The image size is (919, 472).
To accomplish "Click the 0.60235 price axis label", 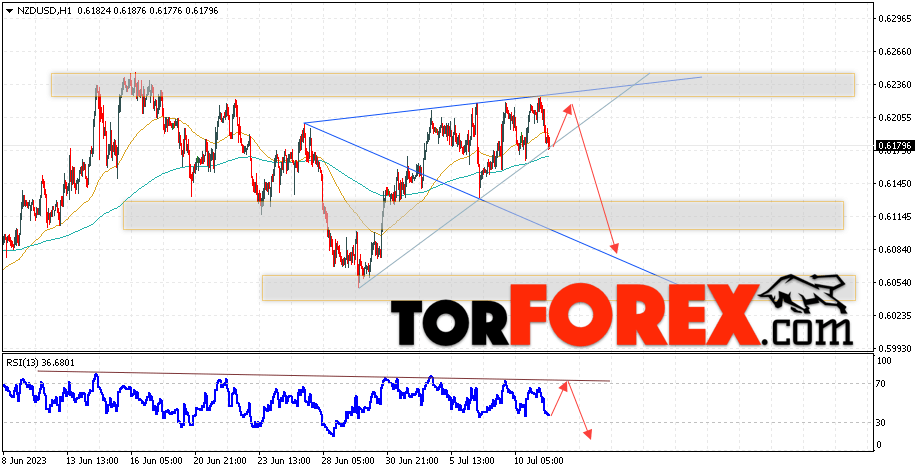I will [894, 315].
